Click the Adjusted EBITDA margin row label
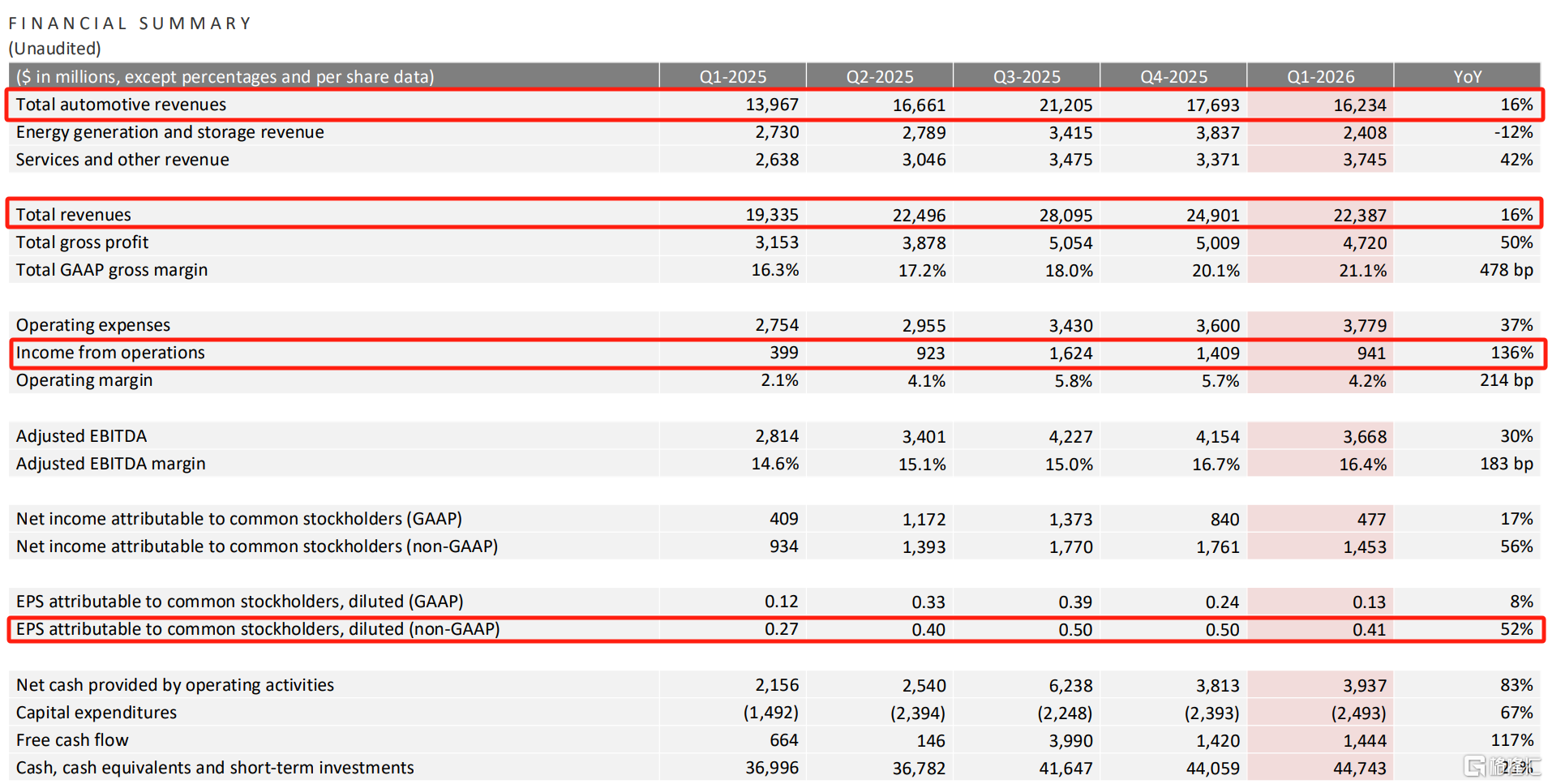Viewport: 1548px width, 784px height. [111, 464]
